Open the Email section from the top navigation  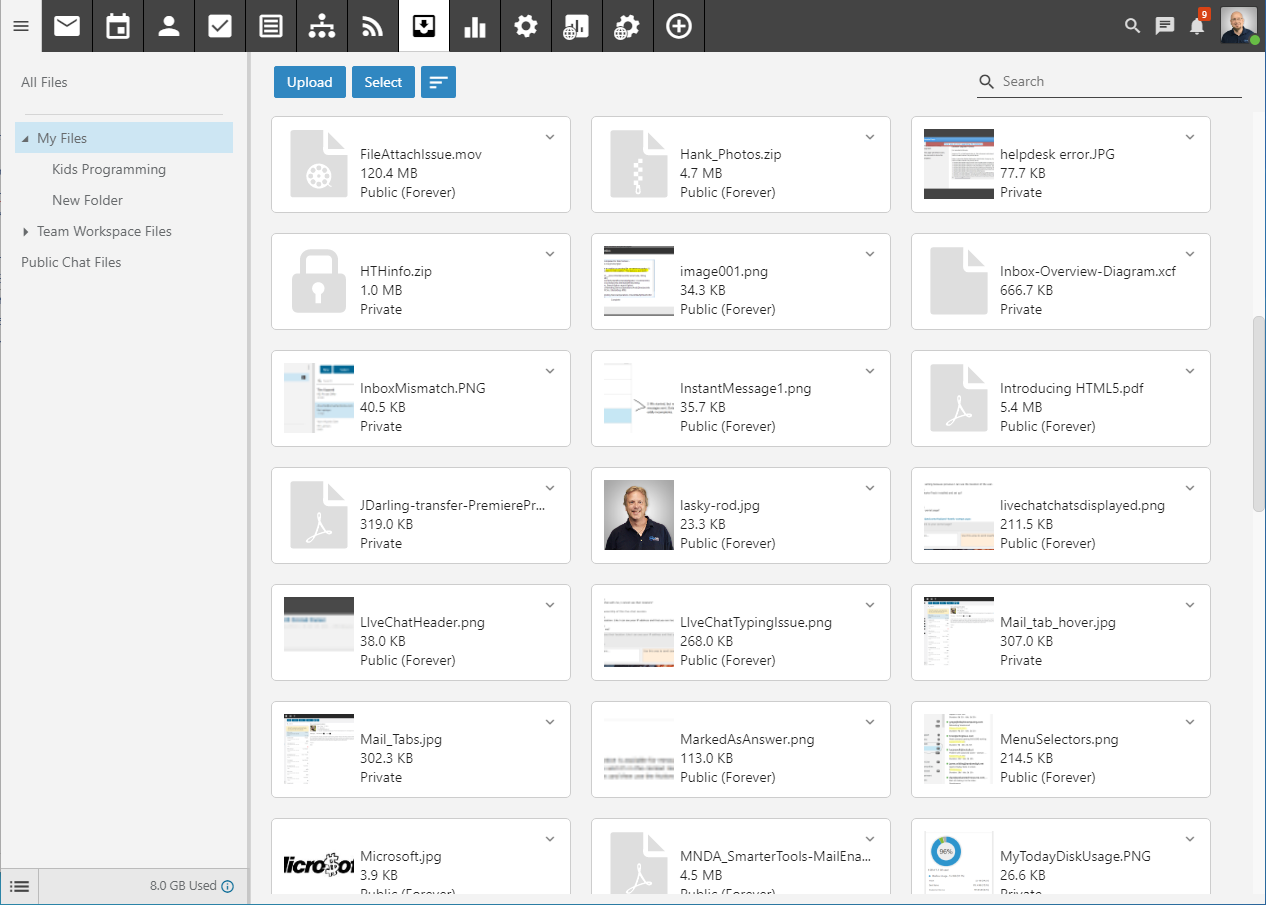pos(67,26)
